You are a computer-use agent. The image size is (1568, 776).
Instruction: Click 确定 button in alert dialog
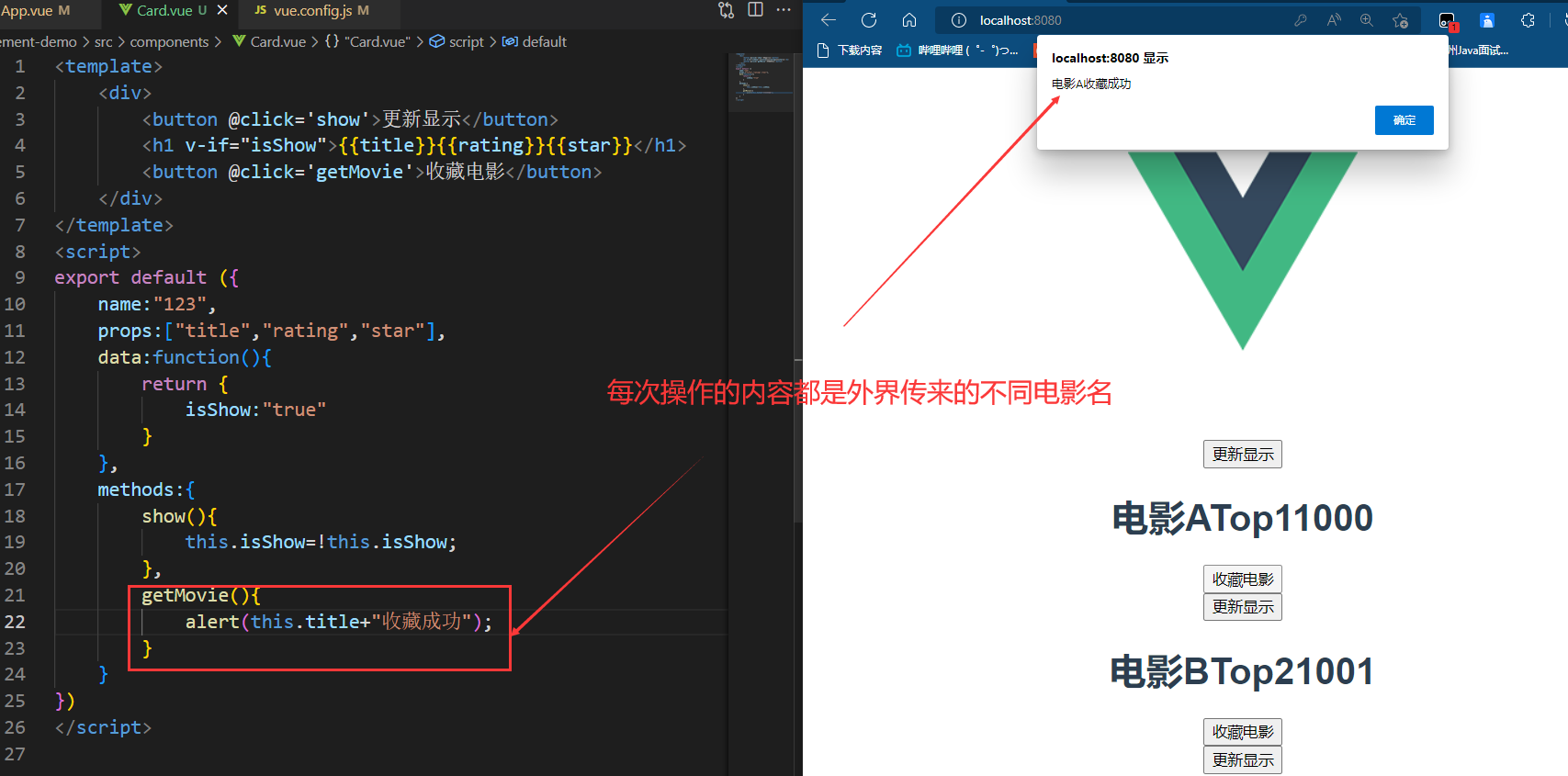click(1404, 120)
